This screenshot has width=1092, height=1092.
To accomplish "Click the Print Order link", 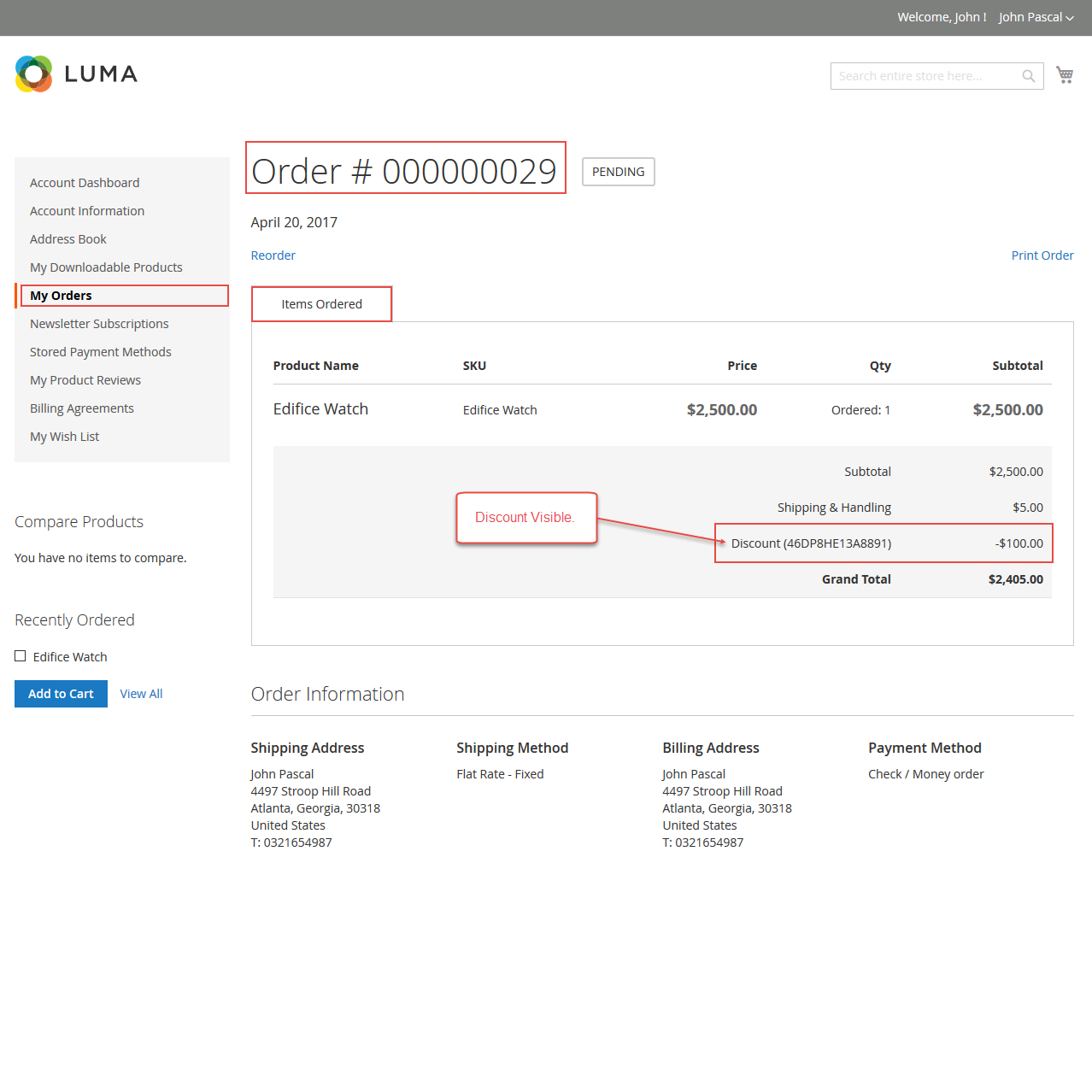I will click(x=1042, y=255).
